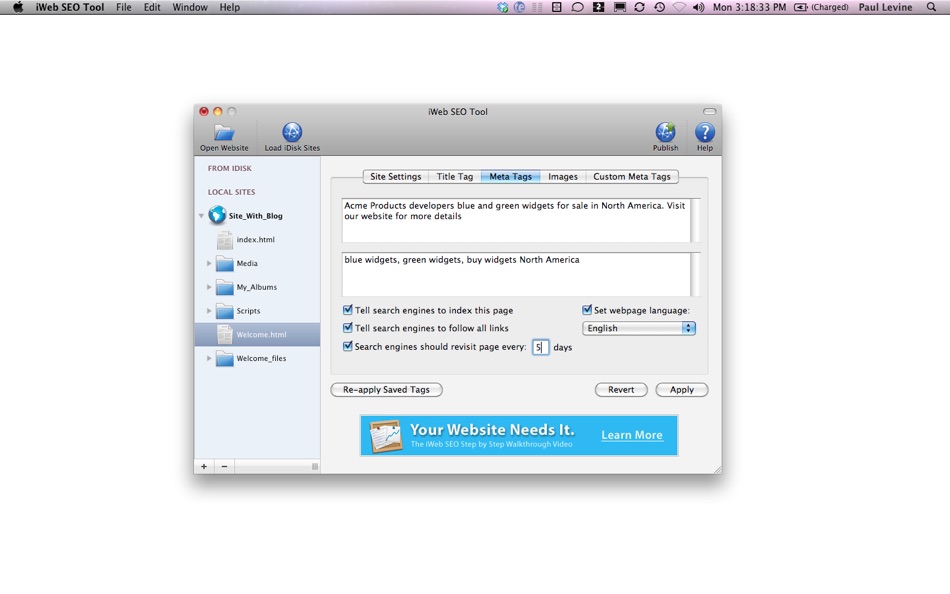Click in the meta keywords text area
Viewport: 950px width, 594px height.
(516, 275)
